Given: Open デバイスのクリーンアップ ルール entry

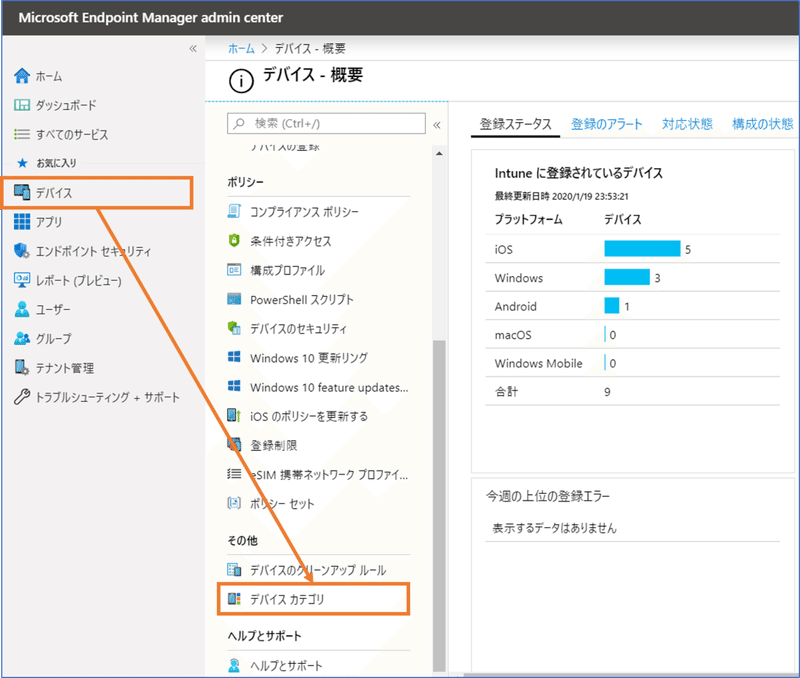Looking at the screenshot, I should click(x=319, y=570).
